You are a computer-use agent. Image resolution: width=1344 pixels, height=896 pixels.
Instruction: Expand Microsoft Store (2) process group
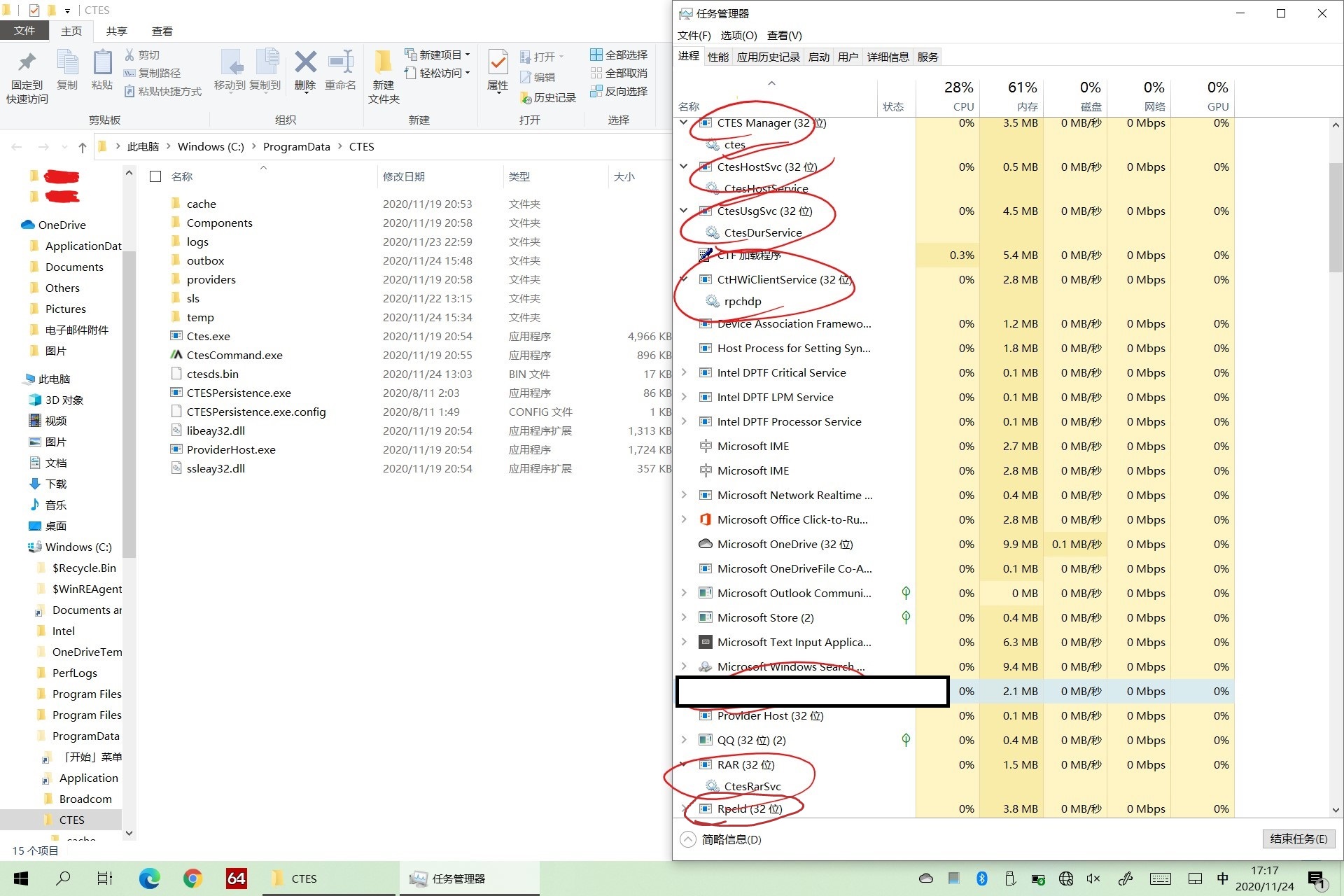[684, 617]
